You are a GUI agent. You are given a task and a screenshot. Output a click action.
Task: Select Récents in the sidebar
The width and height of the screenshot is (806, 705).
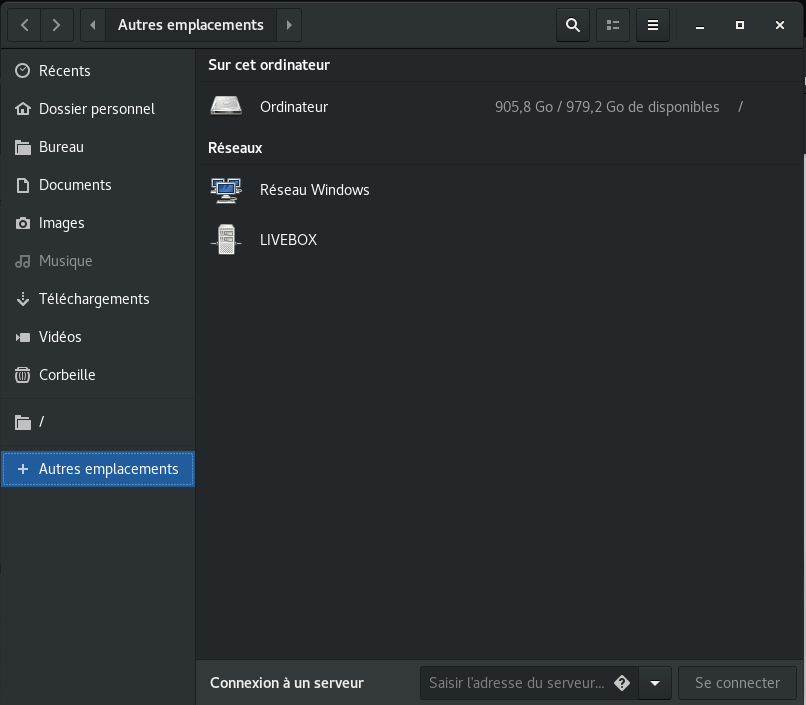click(65, 71)
